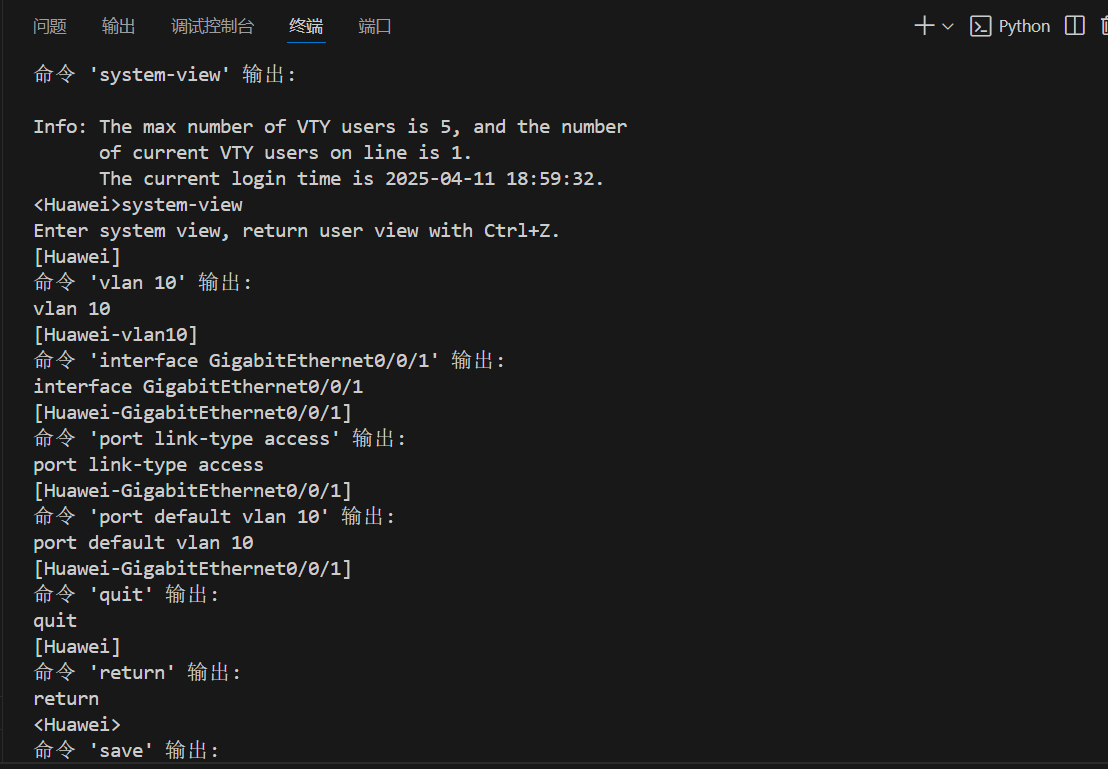Switch to the 输出 tab
The width and height of the screenshot is (1108, 769).
pyautogui.click(x=118, y=27)
